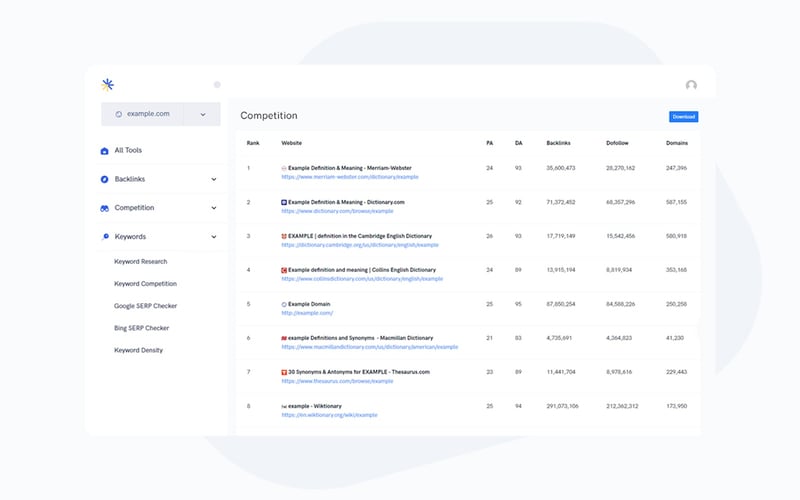
Task: Click the DA column header
Action: tap(518, 143)
